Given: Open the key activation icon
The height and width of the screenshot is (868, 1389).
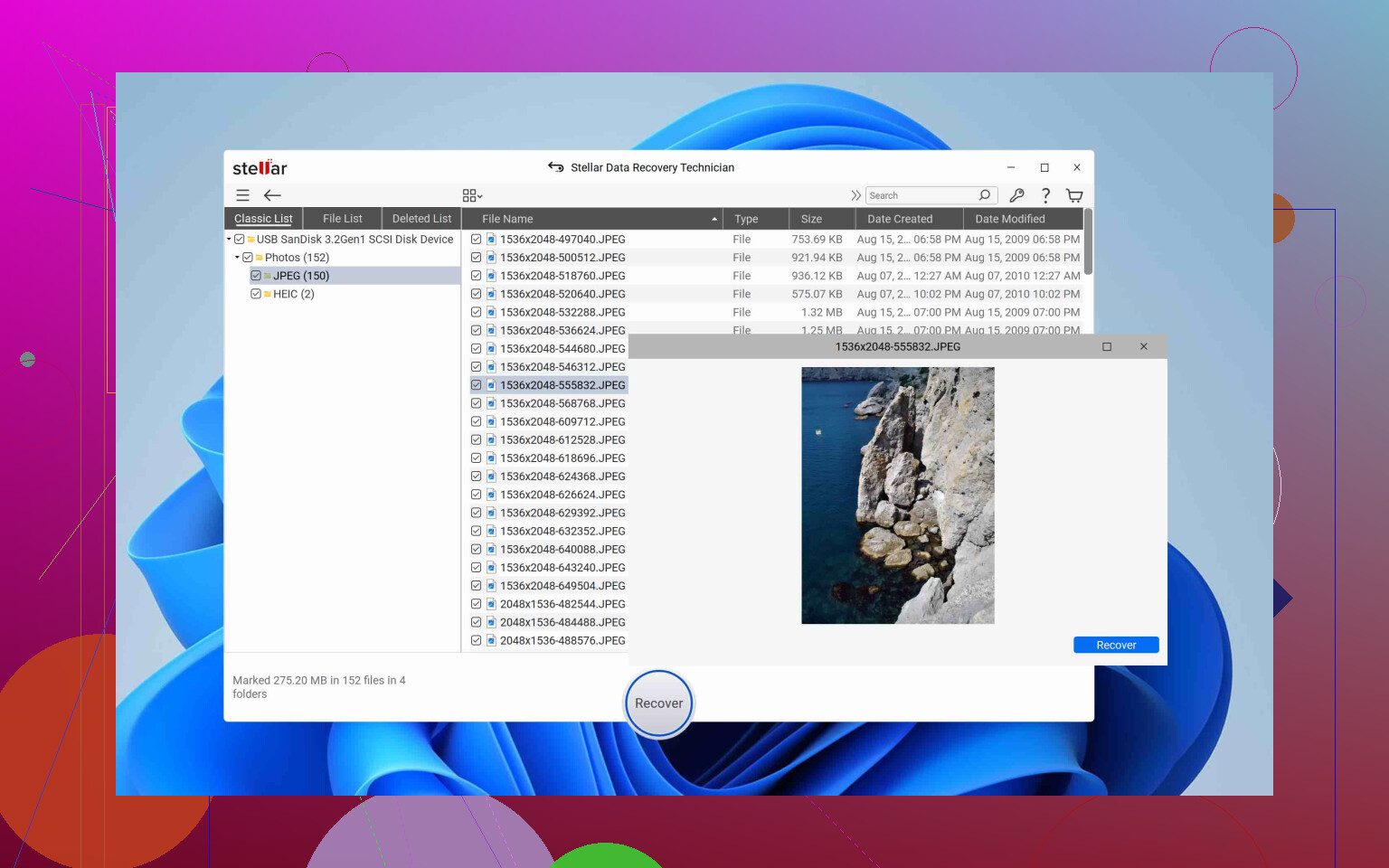Looking at the screenshot, I should click(x=1016, y=195).
